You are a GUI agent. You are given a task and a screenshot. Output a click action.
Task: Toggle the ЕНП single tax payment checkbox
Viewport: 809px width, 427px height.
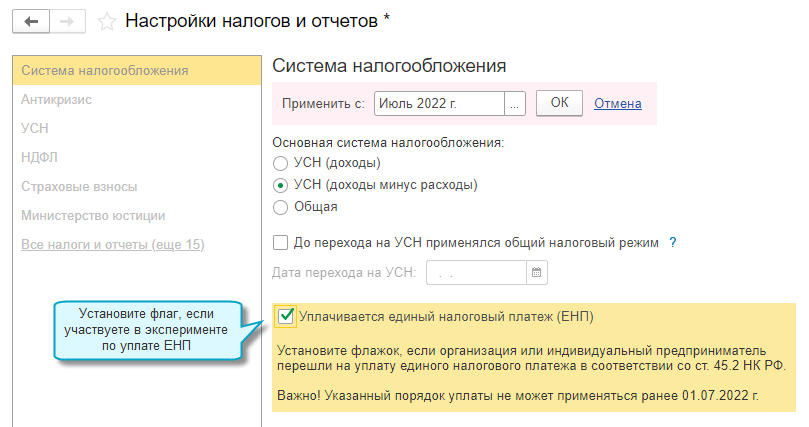[x=286, y=317]
